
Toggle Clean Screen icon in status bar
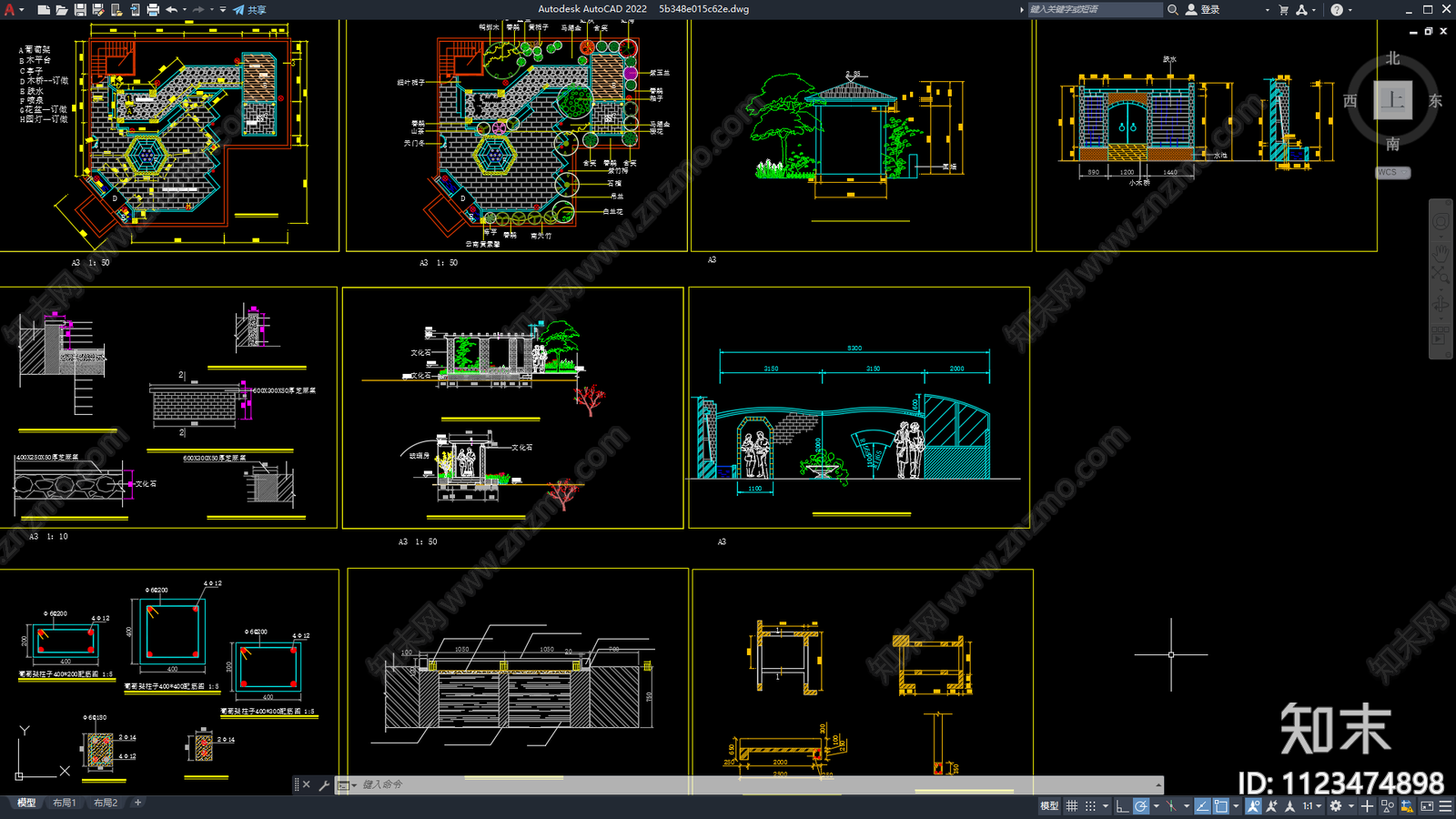tap(1427, 806)
